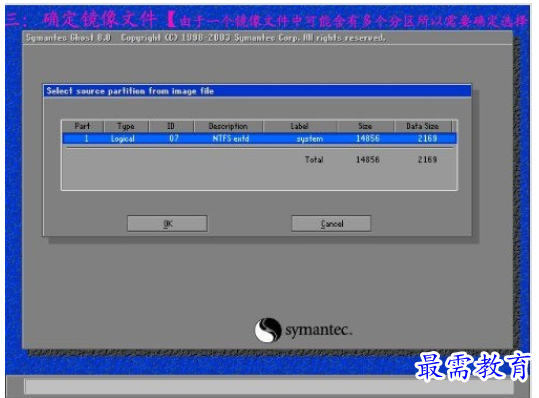Image resolution: width=539 pixels, height=398 pixels.
Task: Click the Part column header
Action: click(82, 126)
